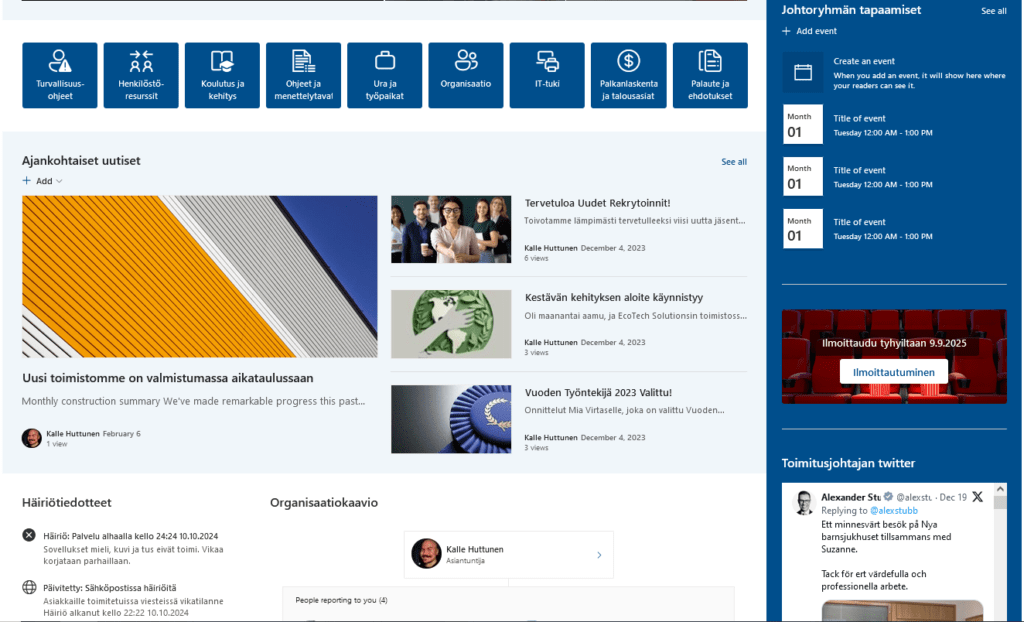Click Ilmoittautuminen in the red banner
Viewport: 1024px width, 622px height.
[x=893, y=371]
